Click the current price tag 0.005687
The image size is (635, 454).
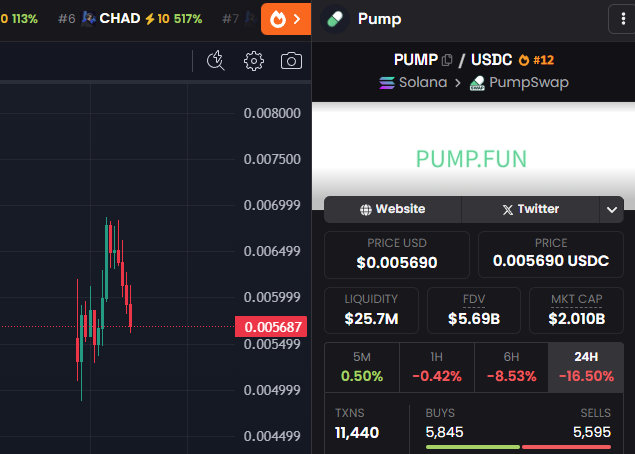[x=271, y=327]
